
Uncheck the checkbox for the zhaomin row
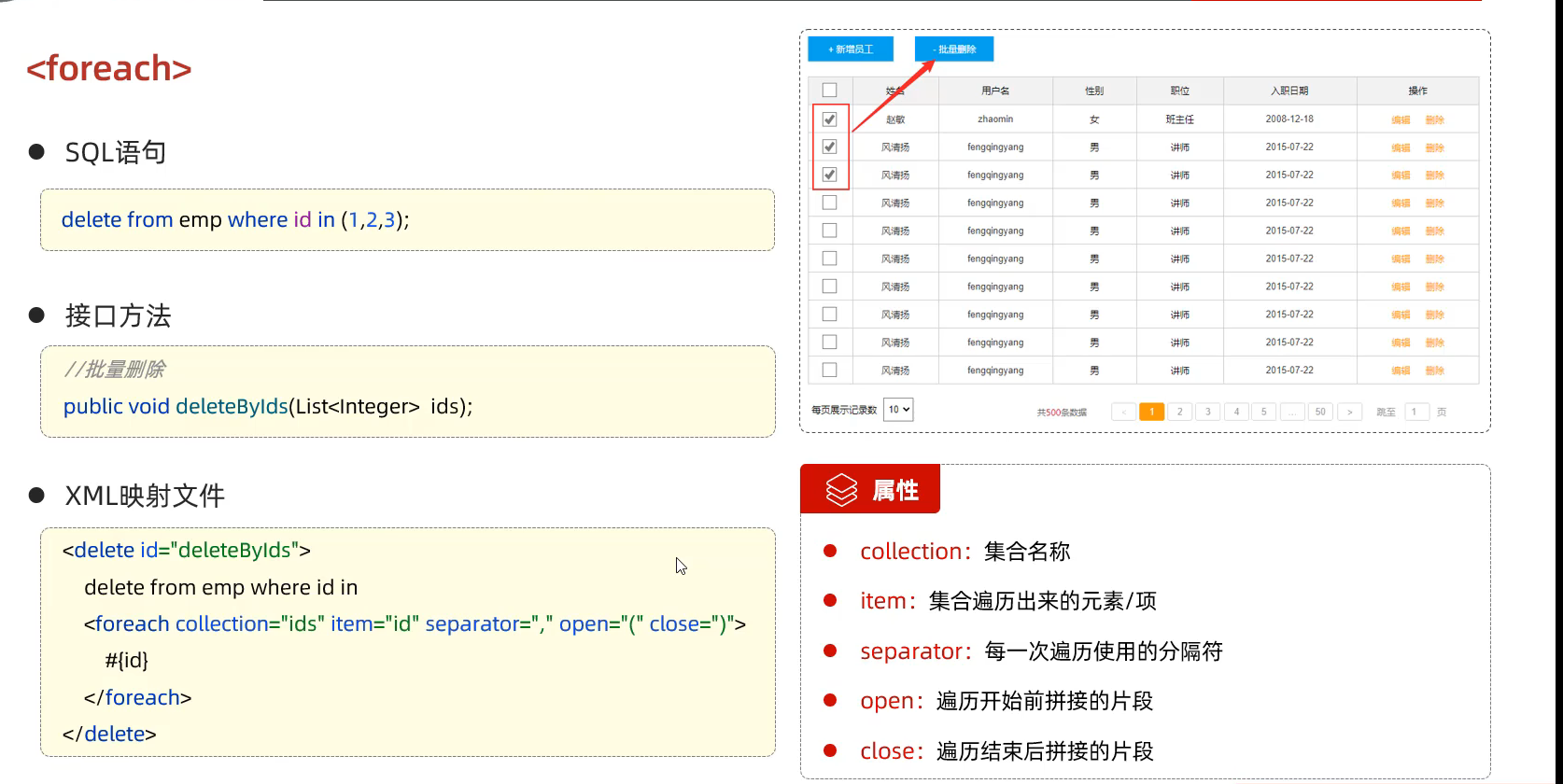coord(829,119)
